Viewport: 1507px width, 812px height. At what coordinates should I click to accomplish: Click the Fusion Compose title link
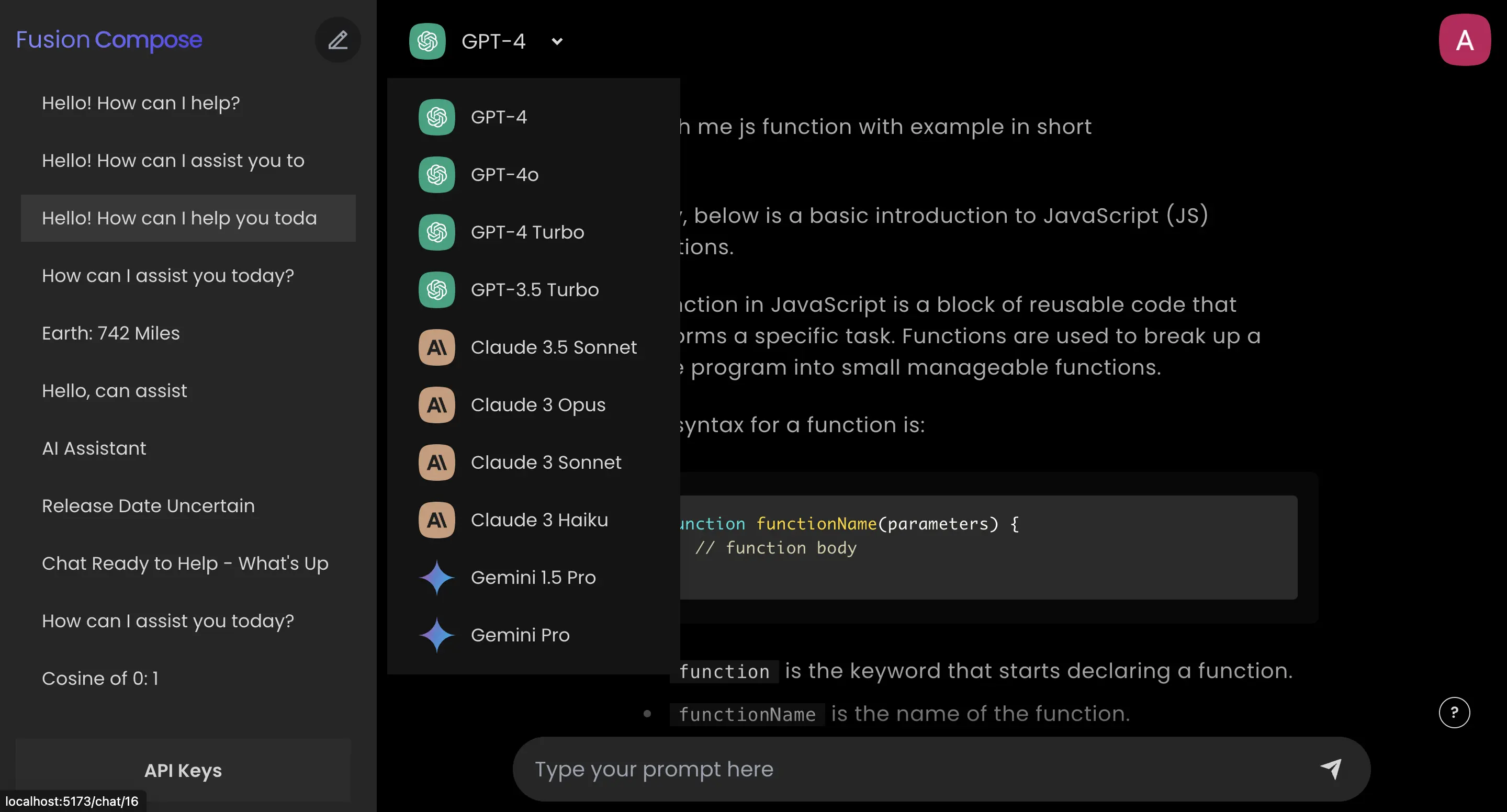tap(109, 40)
